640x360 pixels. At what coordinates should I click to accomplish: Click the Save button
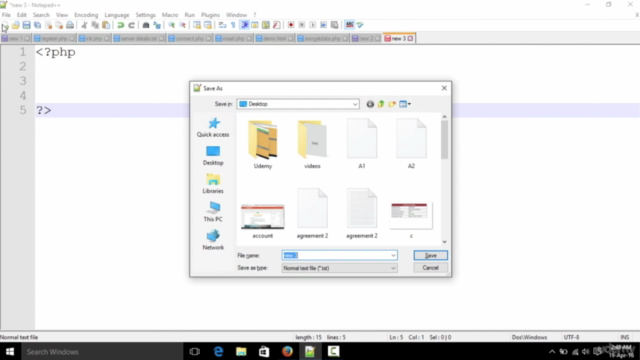(x=431, y=256)
